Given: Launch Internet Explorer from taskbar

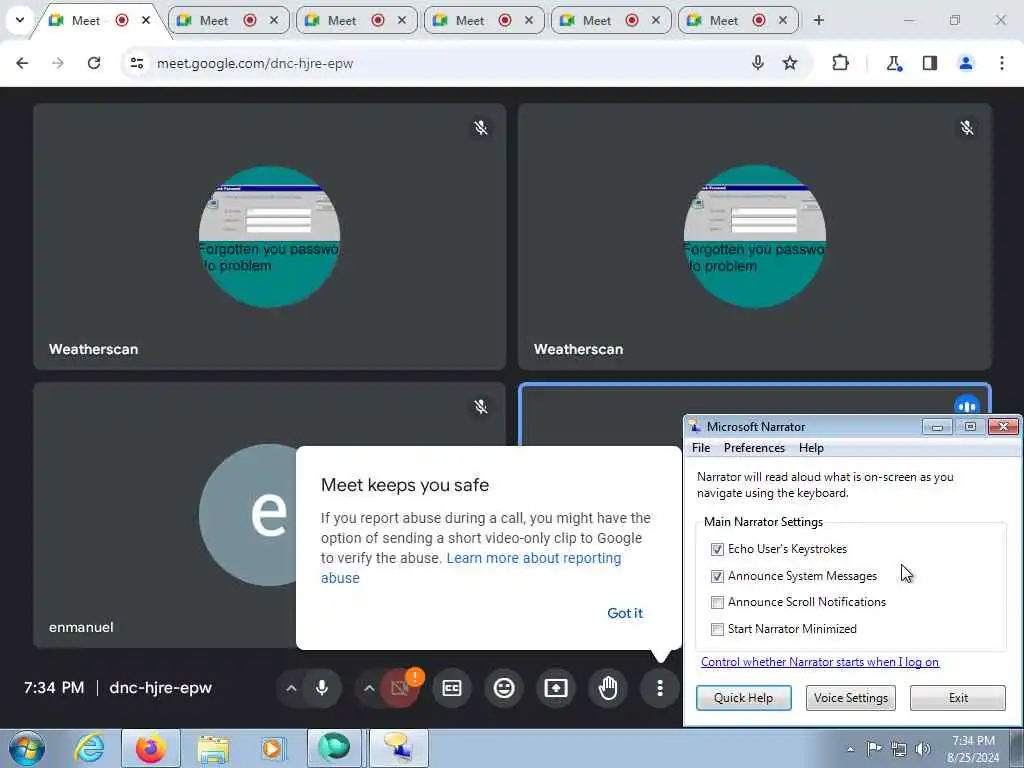Looking at the screenshot, I should tap(89, 748).
